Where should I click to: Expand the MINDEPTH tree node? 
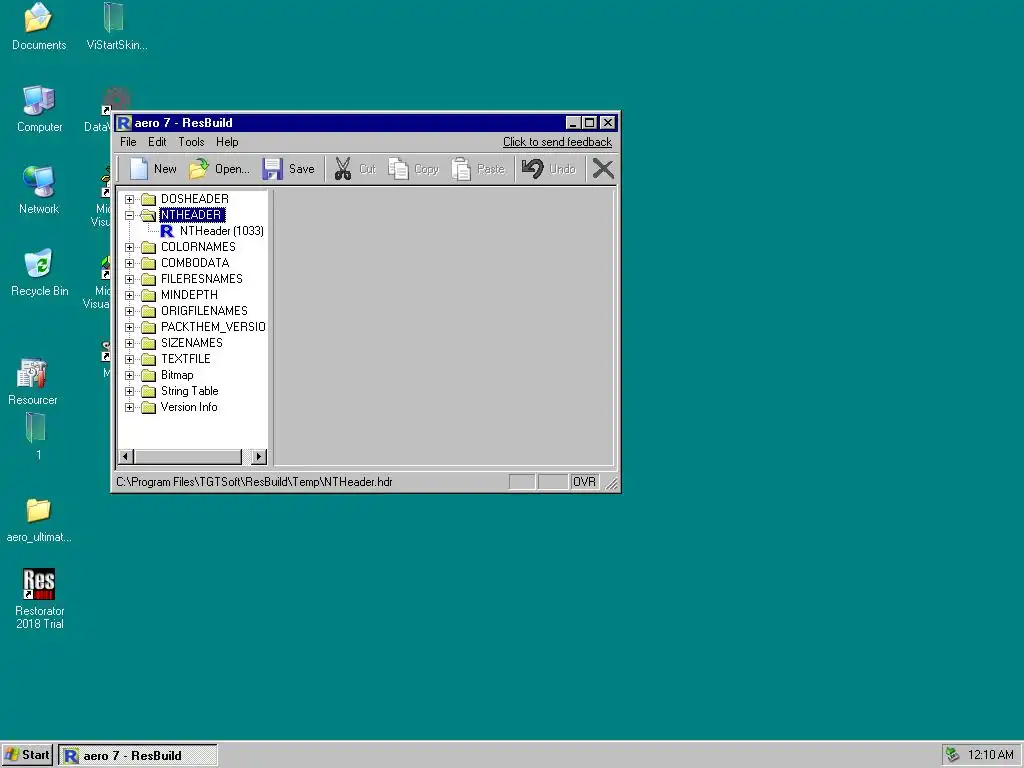tap(129, 295)
